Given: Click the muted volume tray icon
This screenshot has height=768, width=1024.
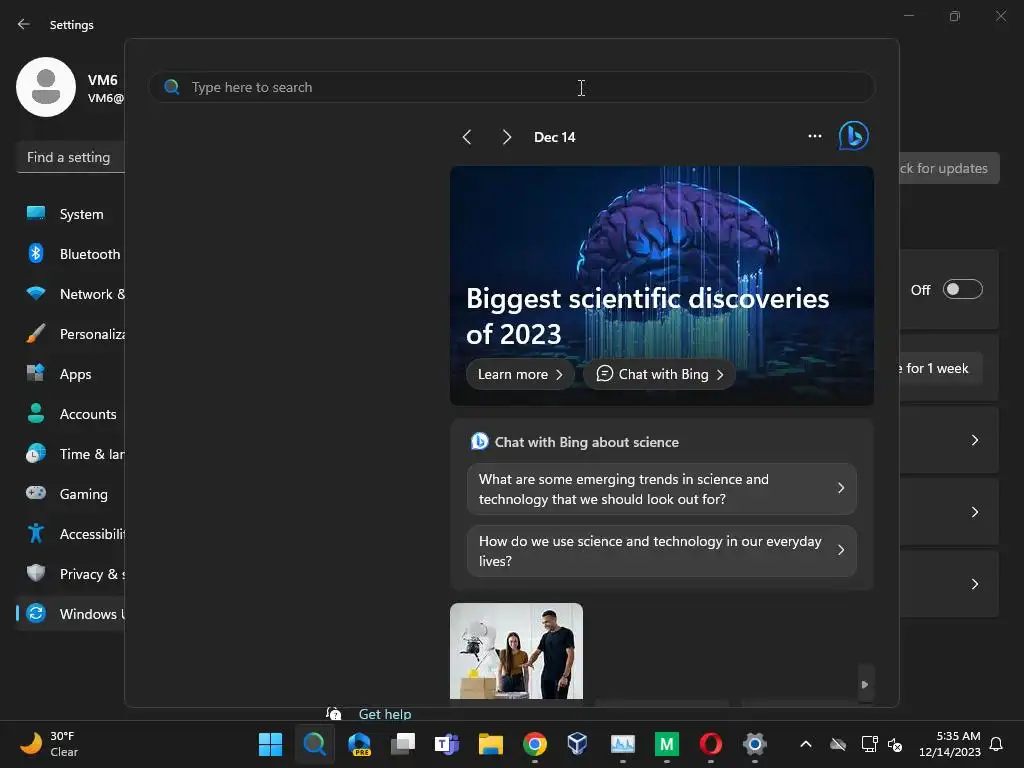Looking at the screenshot, I should click(895, 744).
